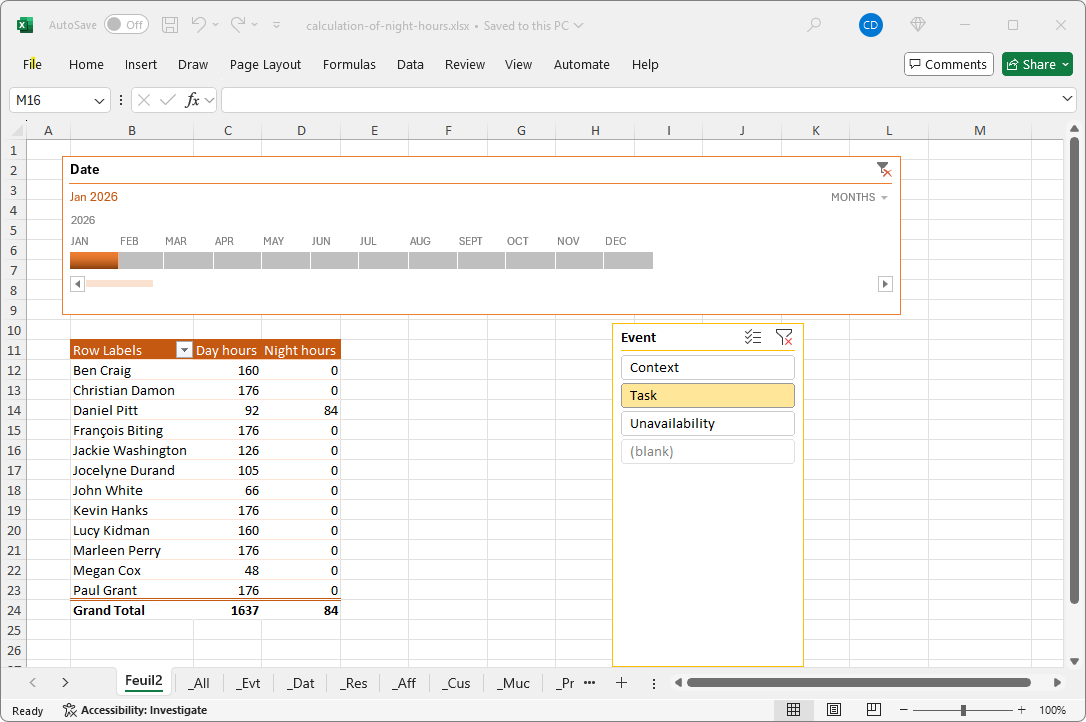Click the Share button

[x=1037, y=64]
